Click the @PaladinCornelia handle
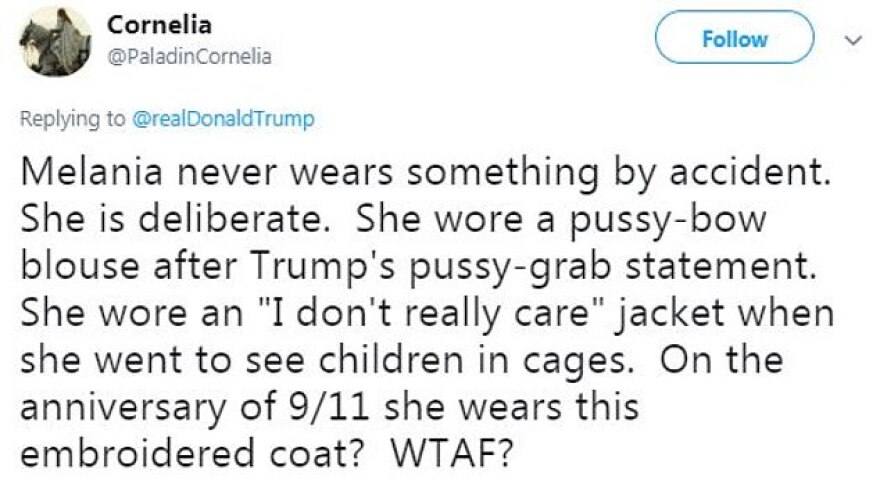880x487 pixels. (189, 56)
